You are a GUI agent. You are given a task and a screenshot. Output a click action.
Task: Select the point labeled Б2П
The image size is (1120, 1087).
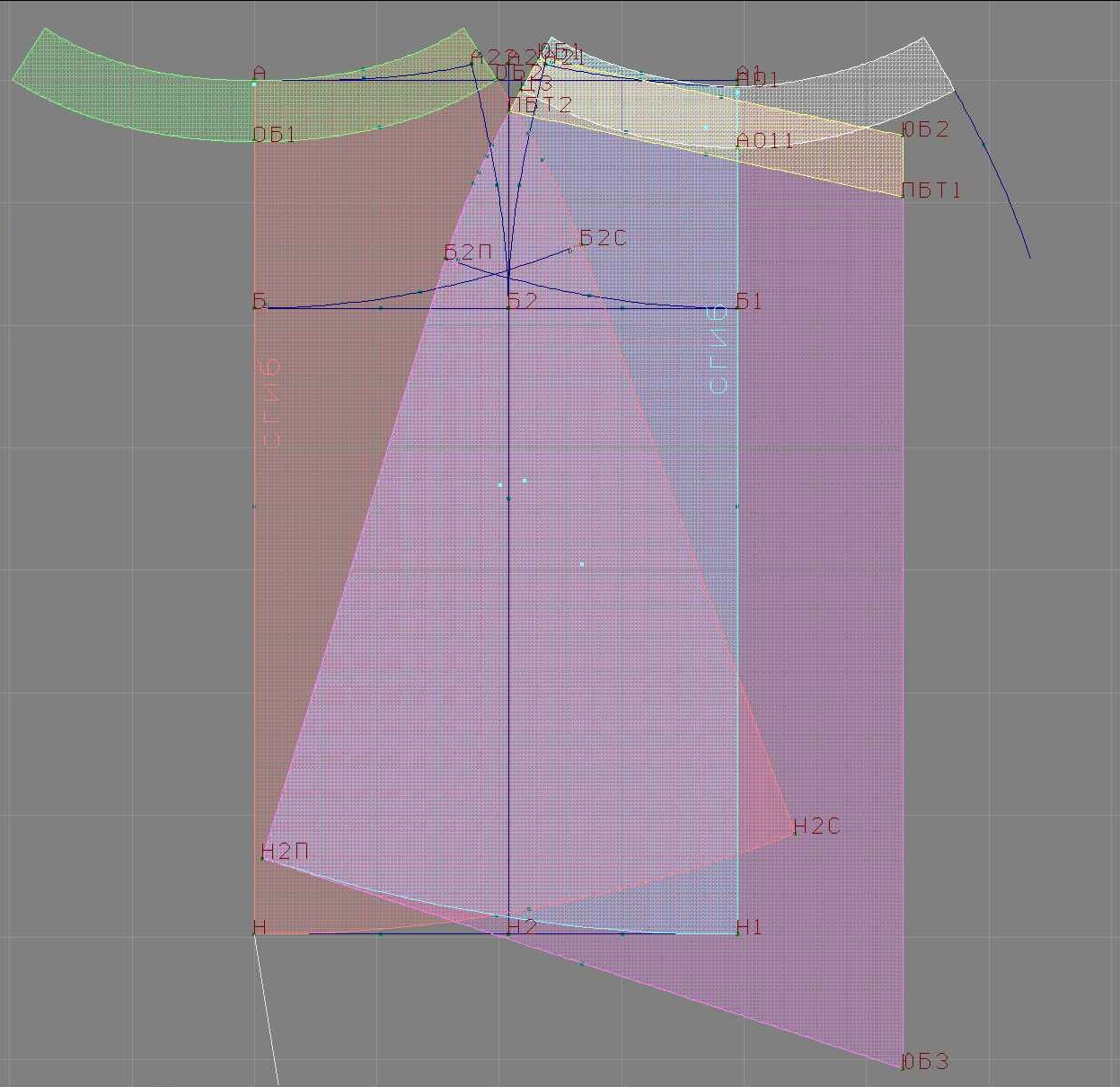(x=468, y=252)
